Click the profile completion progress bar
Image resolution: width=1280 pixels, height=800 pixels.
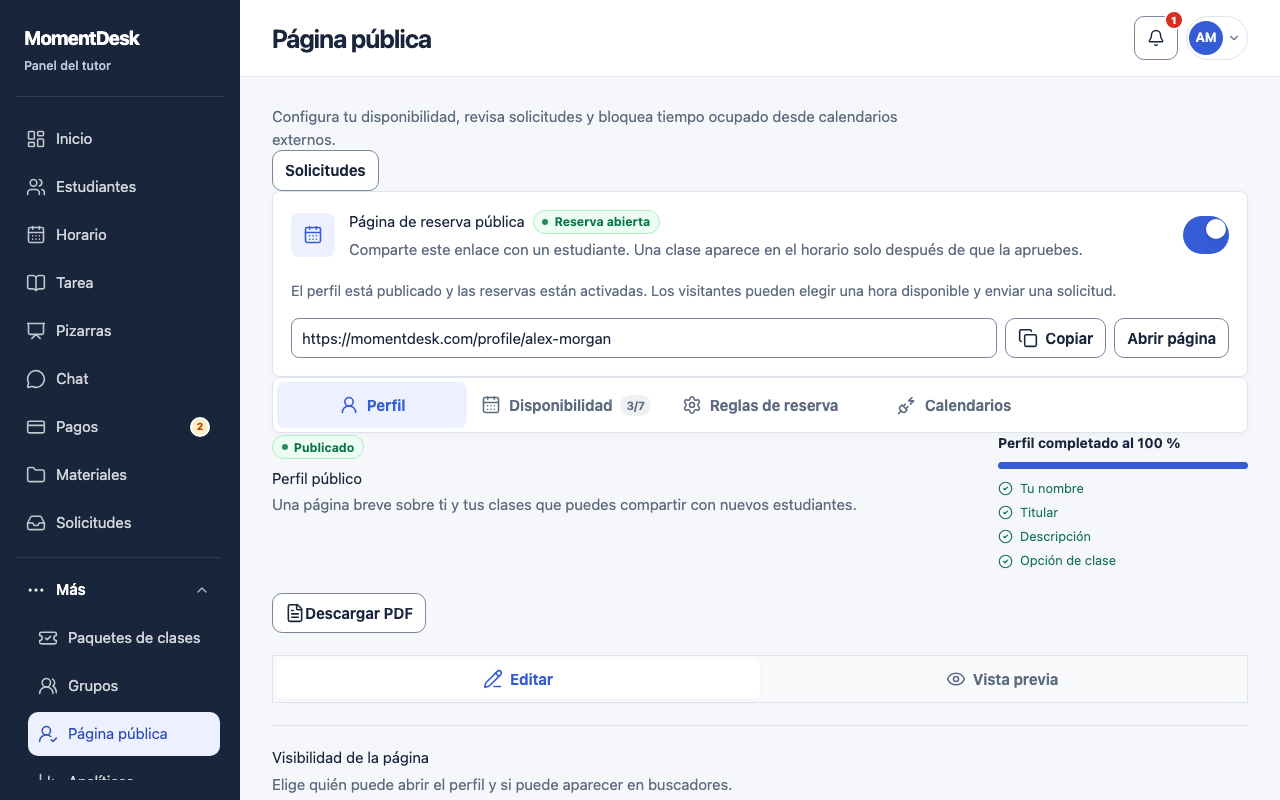[1123, 465]
